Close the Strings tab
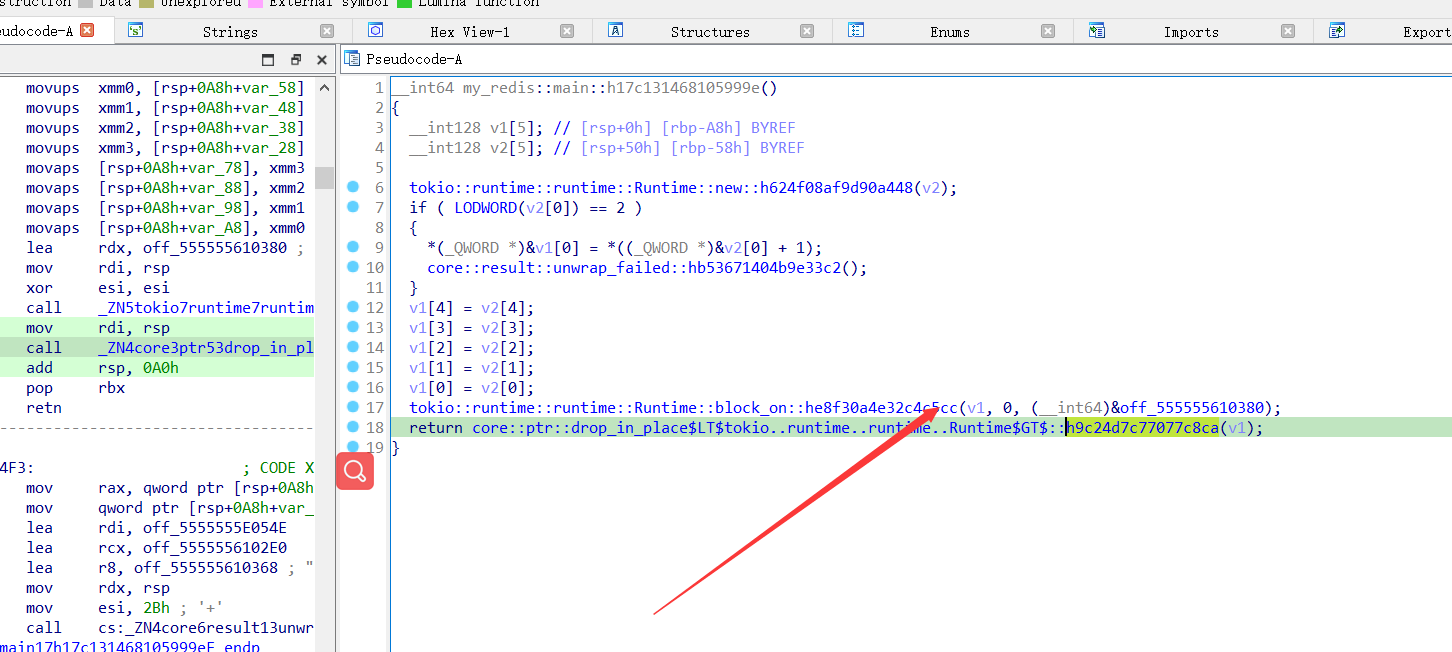The image size is (1452, 652). [x=327, y=31]
